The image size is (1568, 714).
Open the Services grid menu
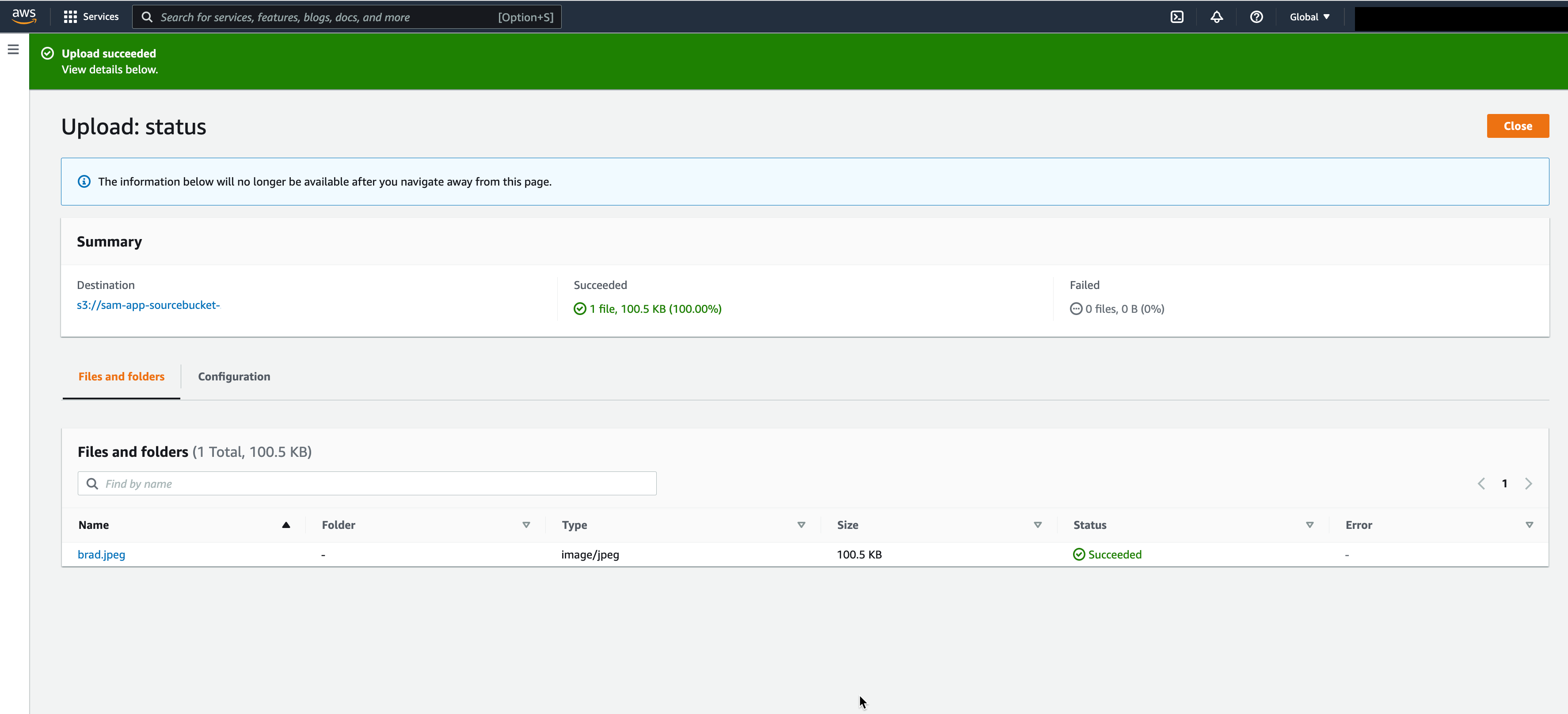[91, 16]
